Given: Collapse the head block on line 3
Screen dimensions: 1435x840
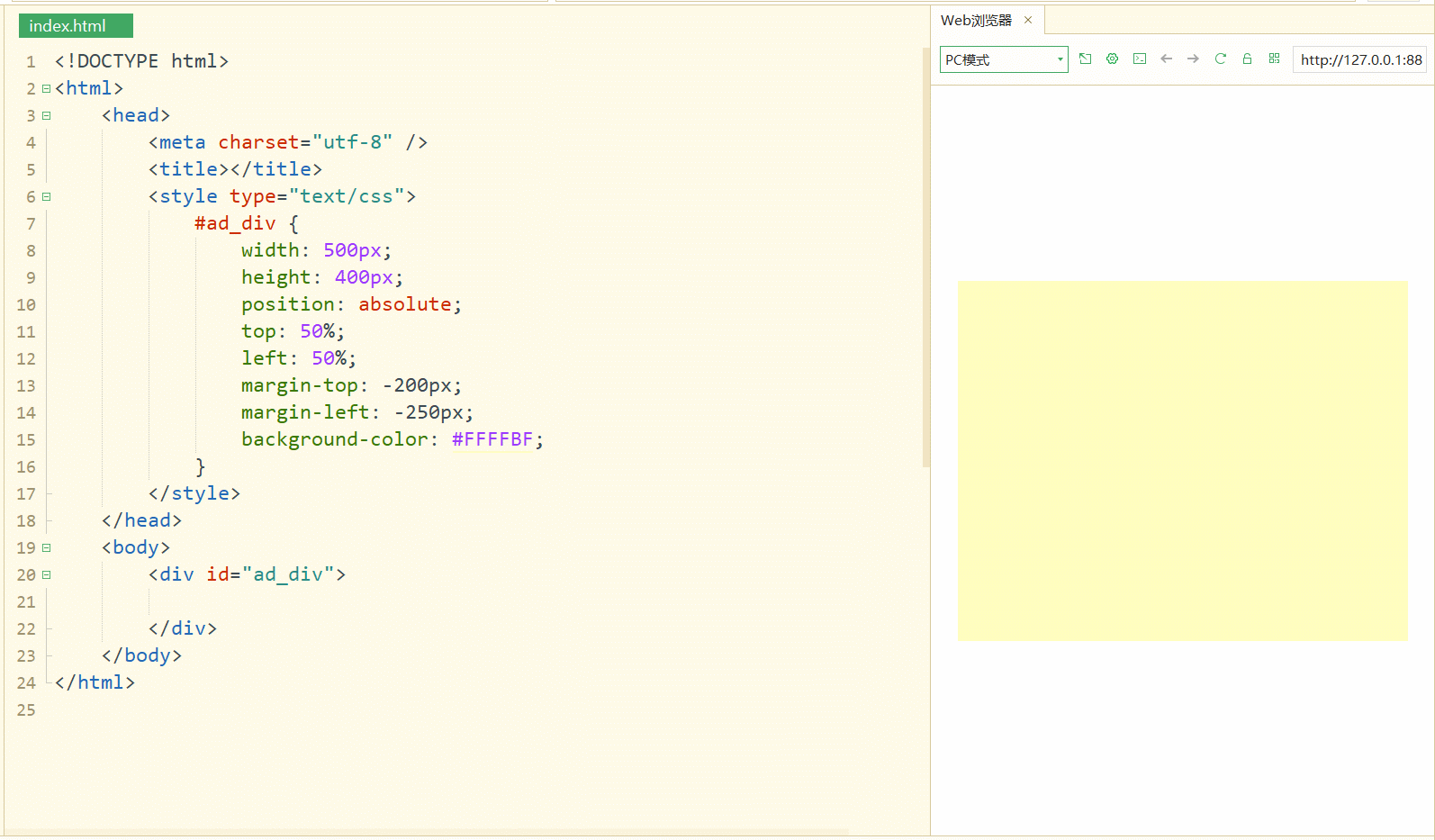Looking at the screenshot, I should point(46,115).
